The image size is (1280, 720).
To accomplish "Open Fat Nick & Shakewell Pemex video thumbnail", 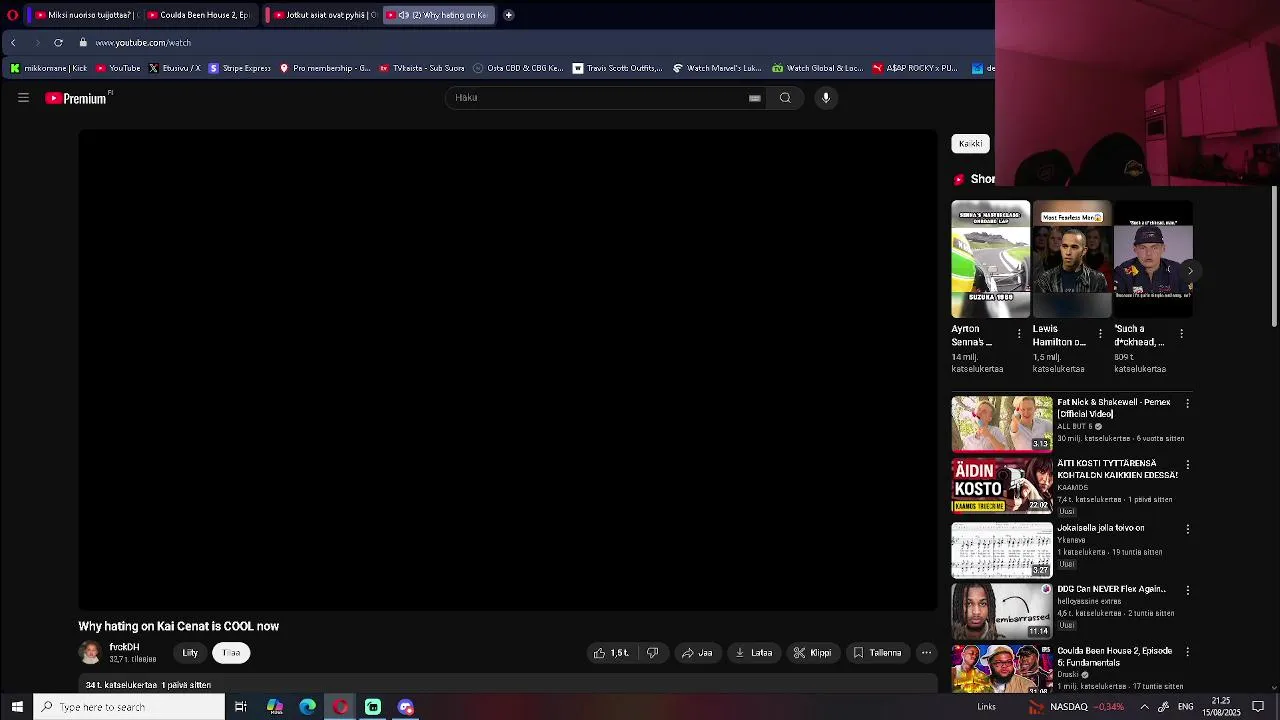I will (1002, 424).
